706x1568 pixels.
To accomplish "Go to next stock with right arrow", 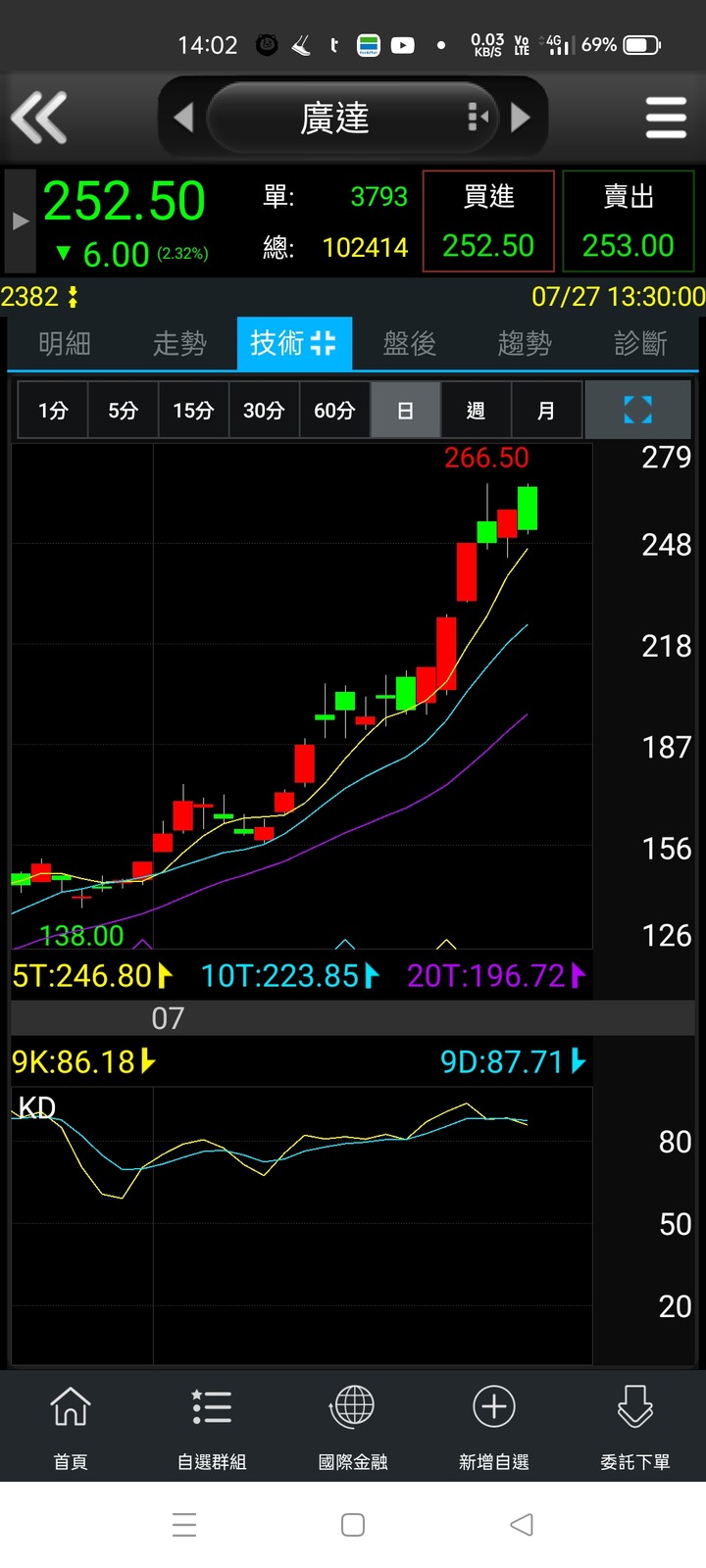I will coord(521,118).
